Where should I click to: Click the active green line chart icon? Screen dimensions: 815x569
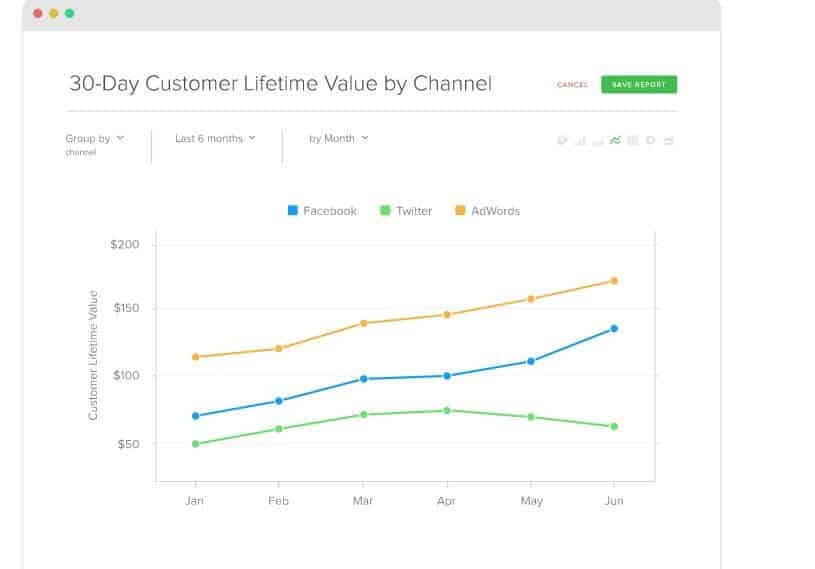(616, 140)
